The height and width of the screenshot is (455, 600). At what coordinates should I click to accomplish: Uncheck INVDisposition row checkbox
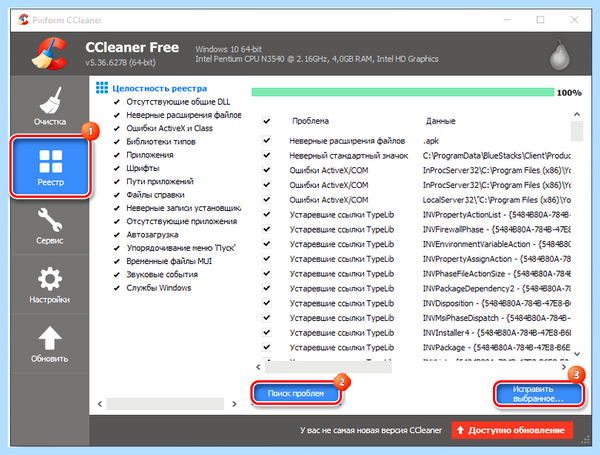tap(267, 303)
